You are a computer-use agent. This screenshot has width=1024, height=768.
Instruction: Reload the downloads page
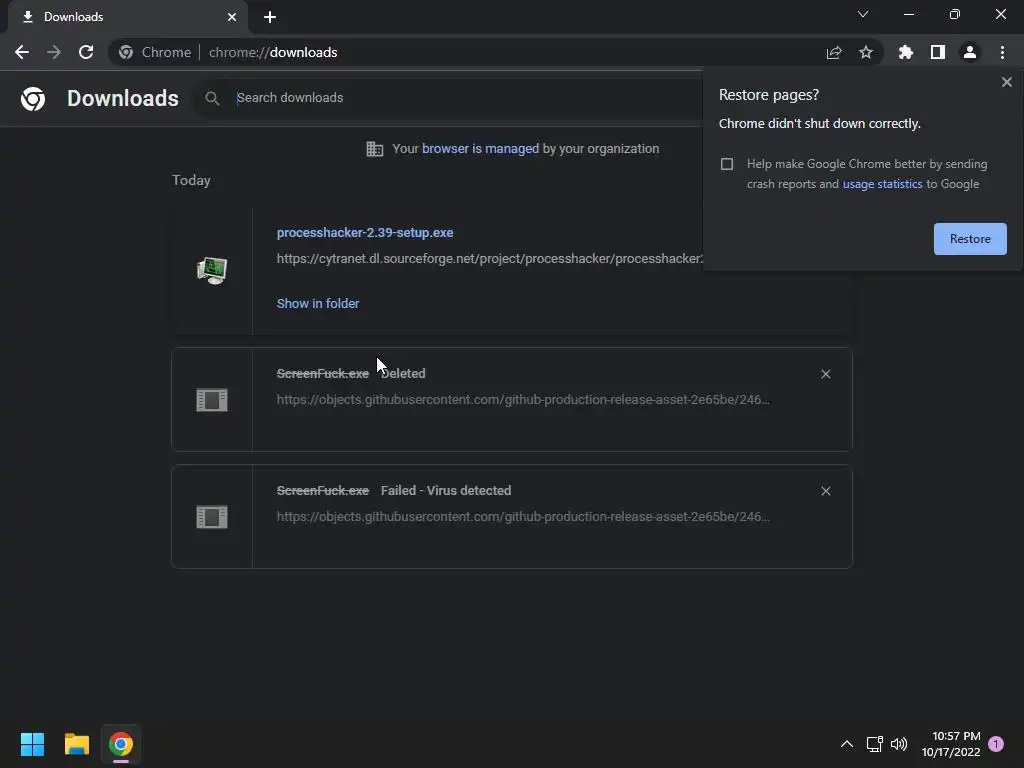point(86,52)
